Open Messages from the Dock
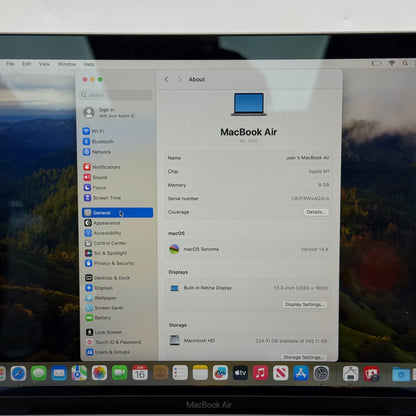 pyautogui.click(x=39, y=373)
